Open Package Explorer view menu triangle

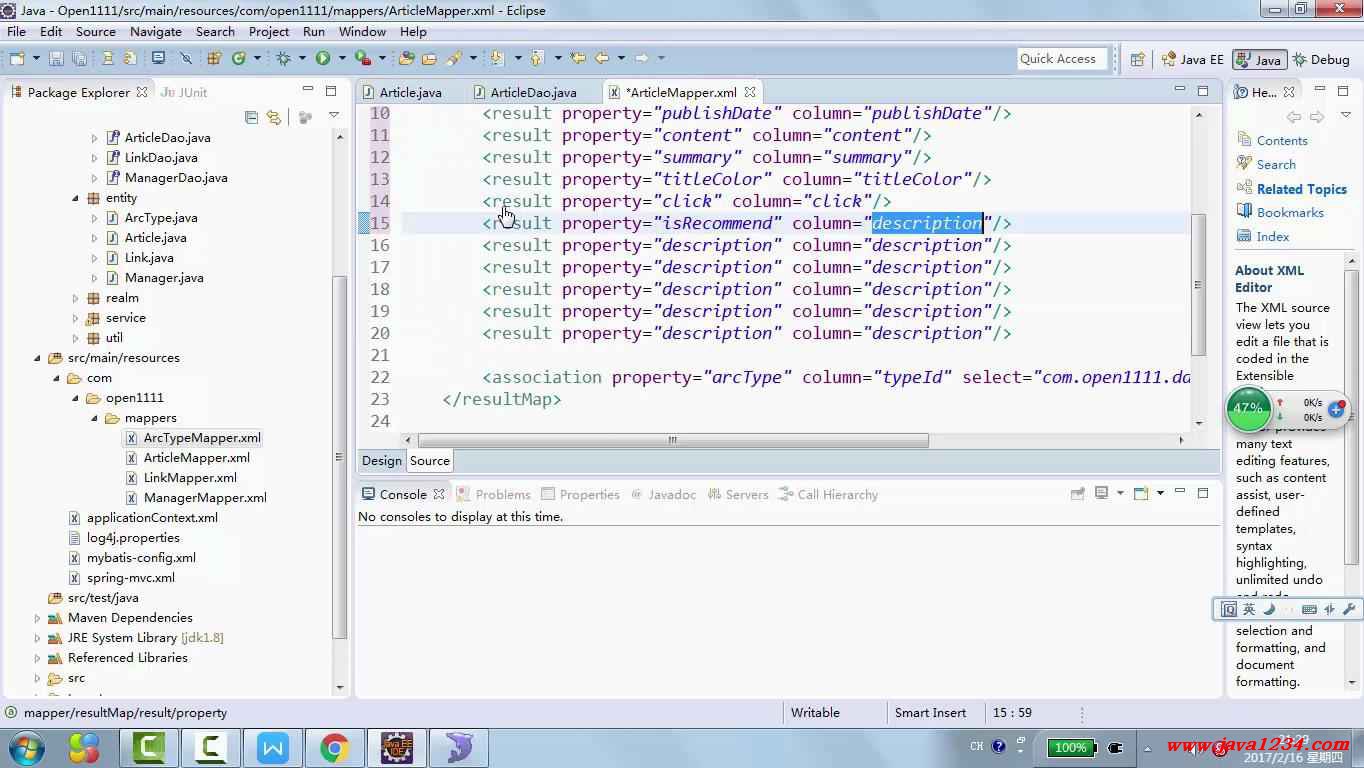pyautogui.click(x=334, y=116)
